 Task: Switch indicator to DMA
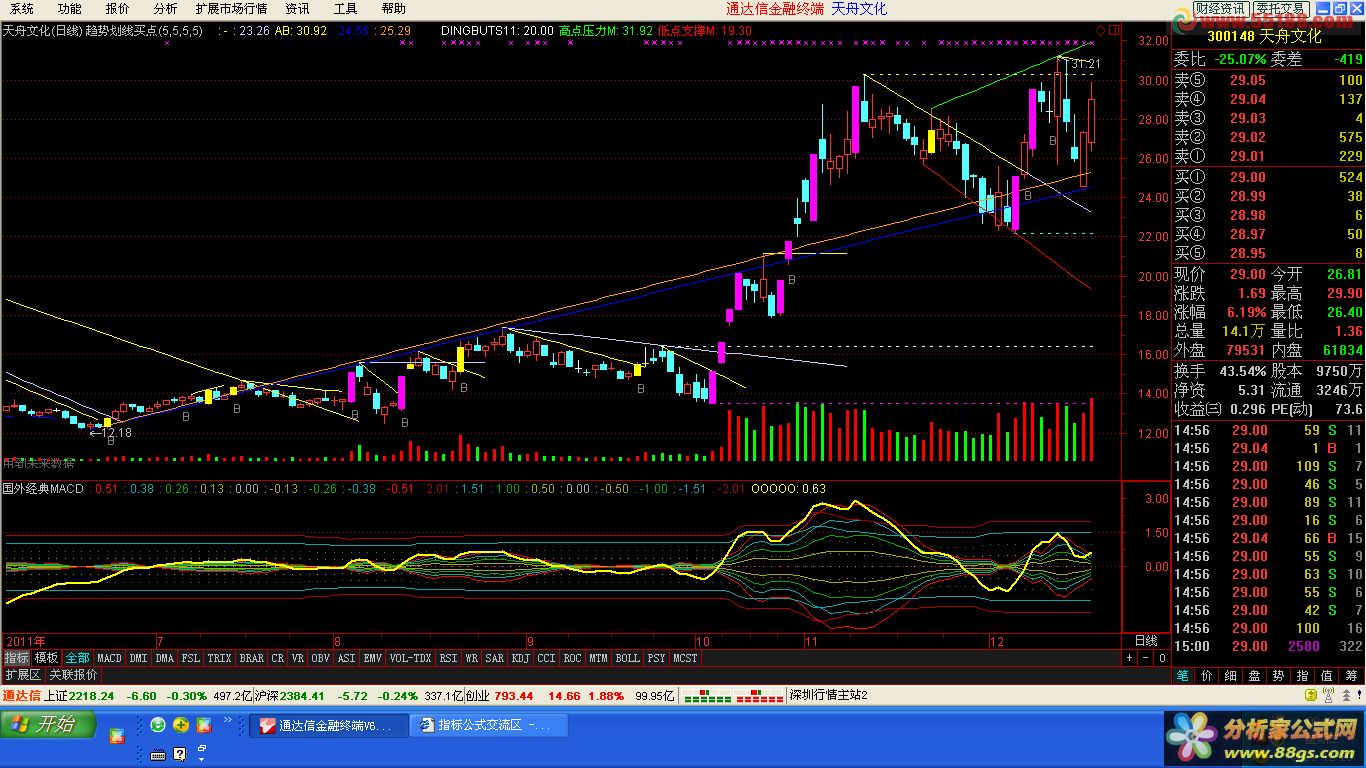[164, 658]
